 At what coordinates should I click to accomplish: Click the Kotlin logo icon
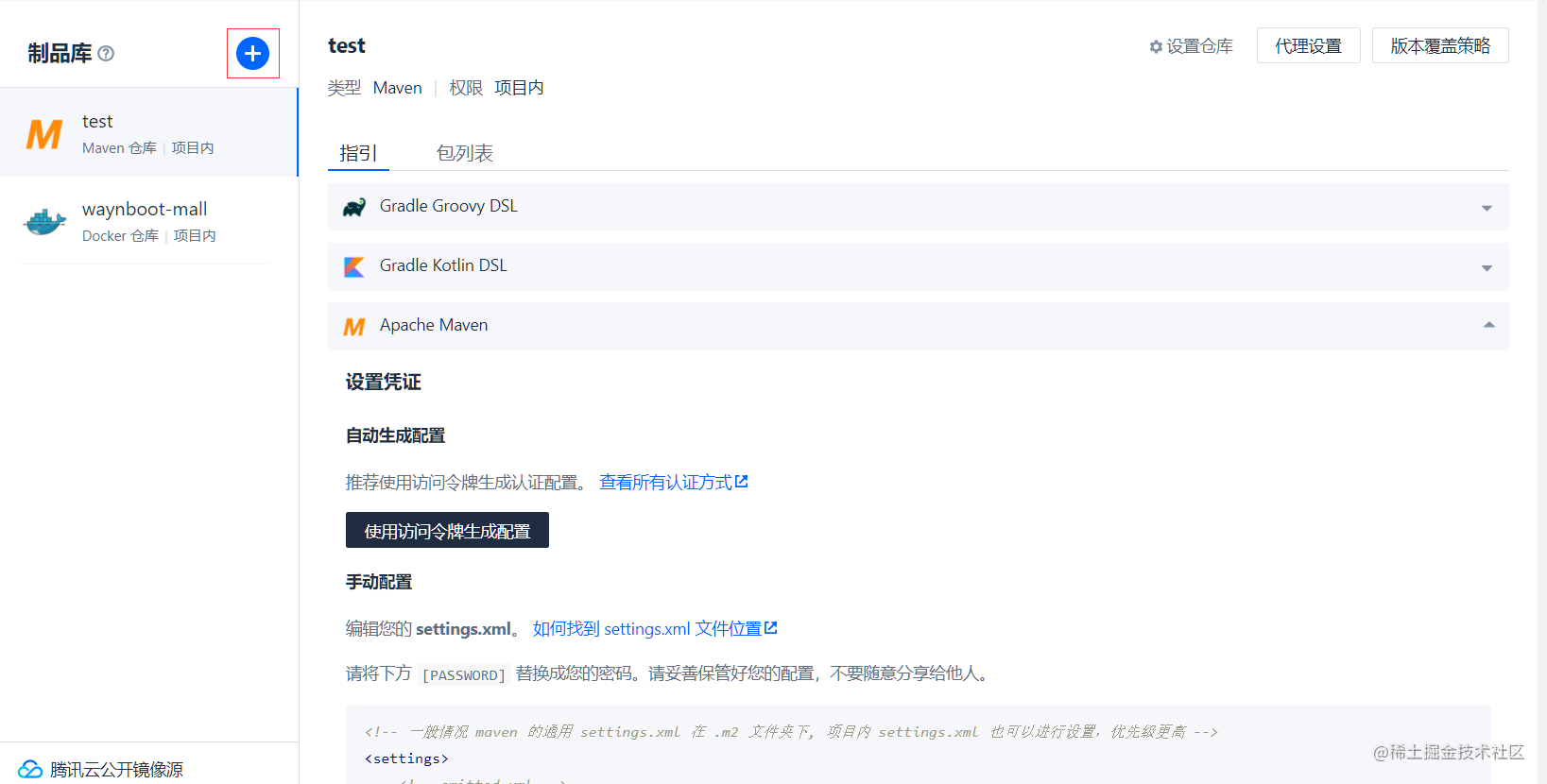click(354, 267)
